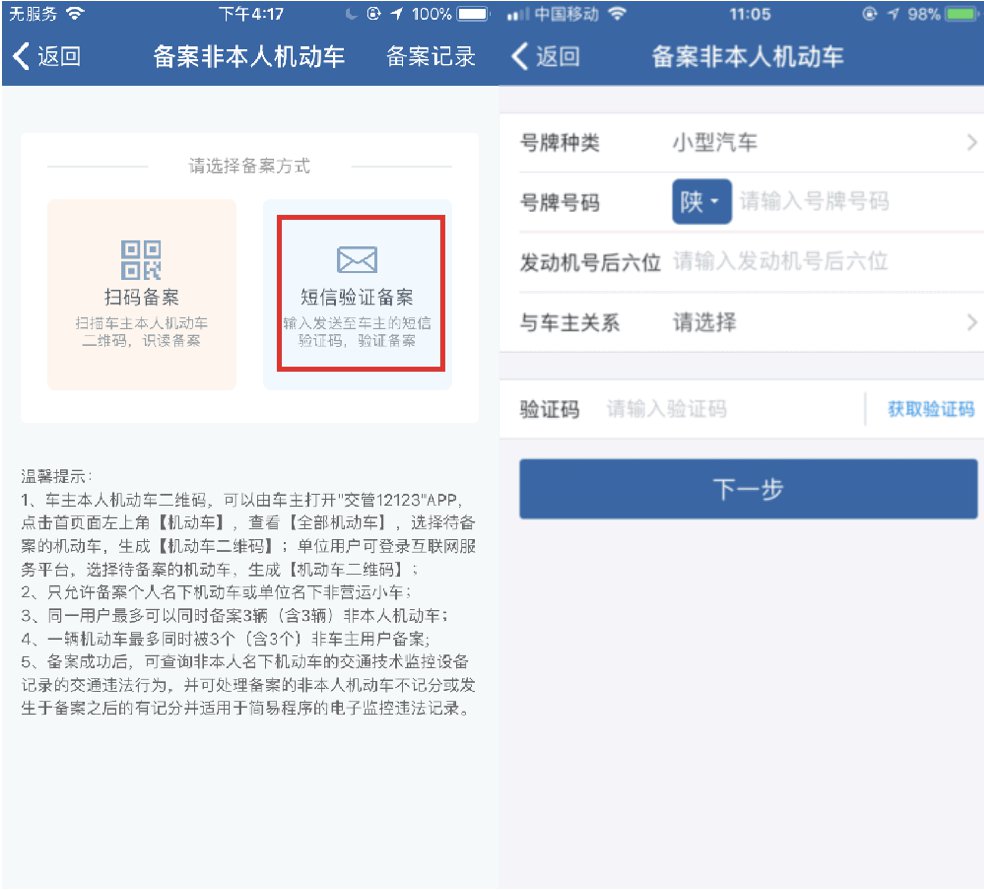
Task: Tap the QR code scan icon
Action: coord(141,259)
